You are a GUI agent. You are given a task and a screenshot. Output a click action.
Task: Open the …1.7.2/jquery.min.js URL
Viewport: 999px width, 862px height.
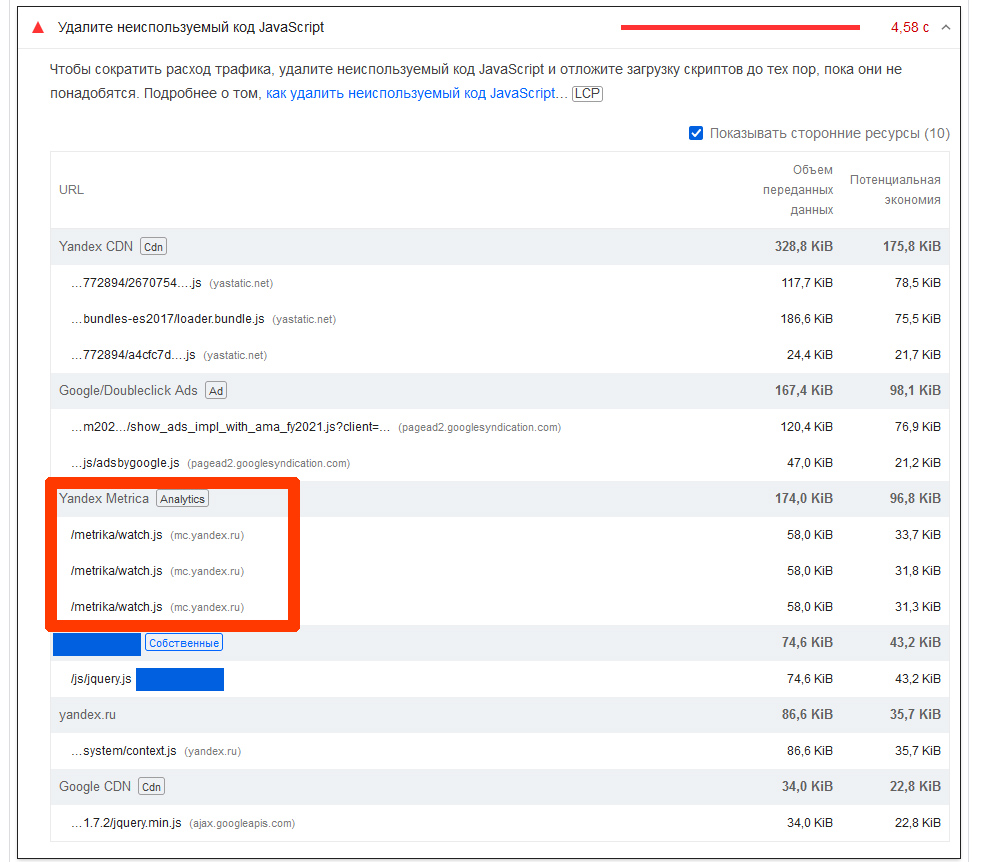click(x=126, y=822)
